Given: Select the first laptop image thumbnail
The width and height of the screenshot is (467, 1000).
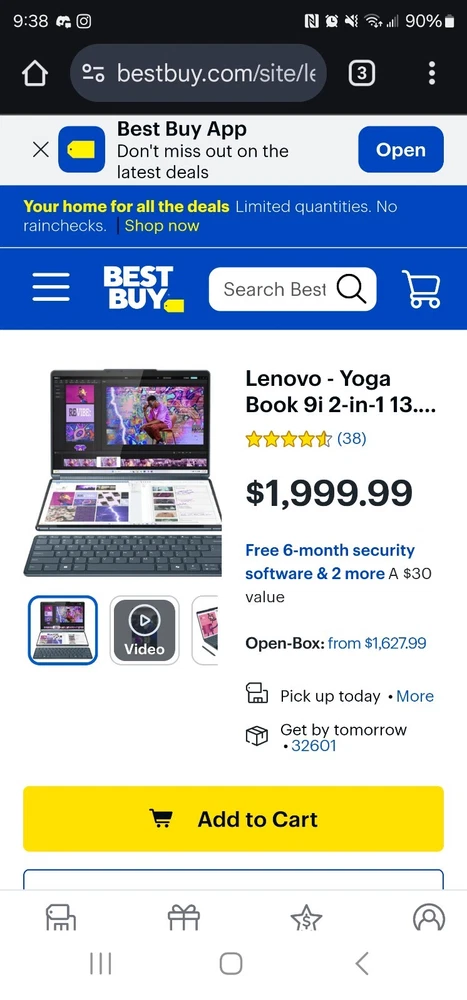Looking at the screenshot, I should click(x=63, y=630).
